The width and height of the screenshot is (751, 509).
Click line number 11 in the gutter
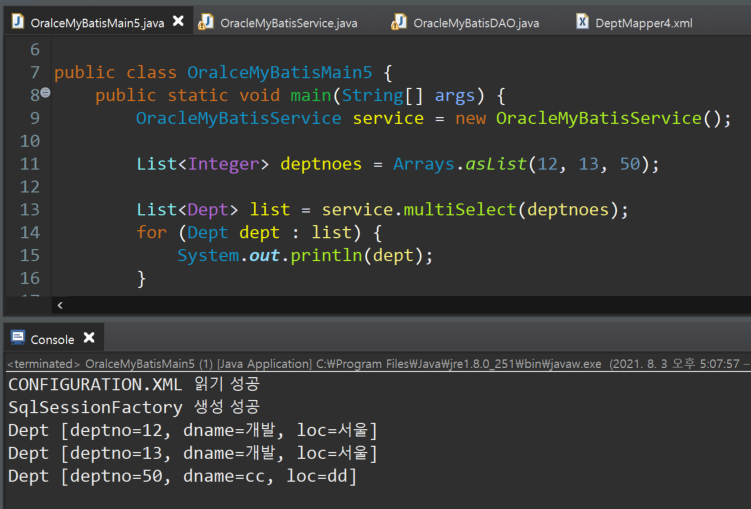click(x=30, y=164)
